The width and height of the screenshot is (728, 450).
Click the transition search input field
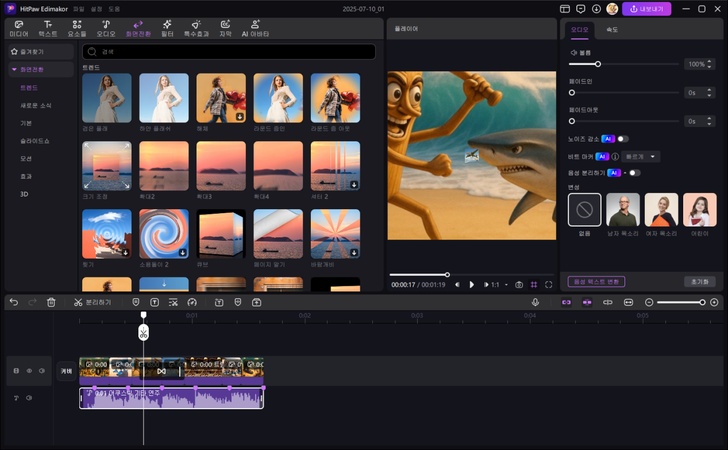(x=229, y=52)
